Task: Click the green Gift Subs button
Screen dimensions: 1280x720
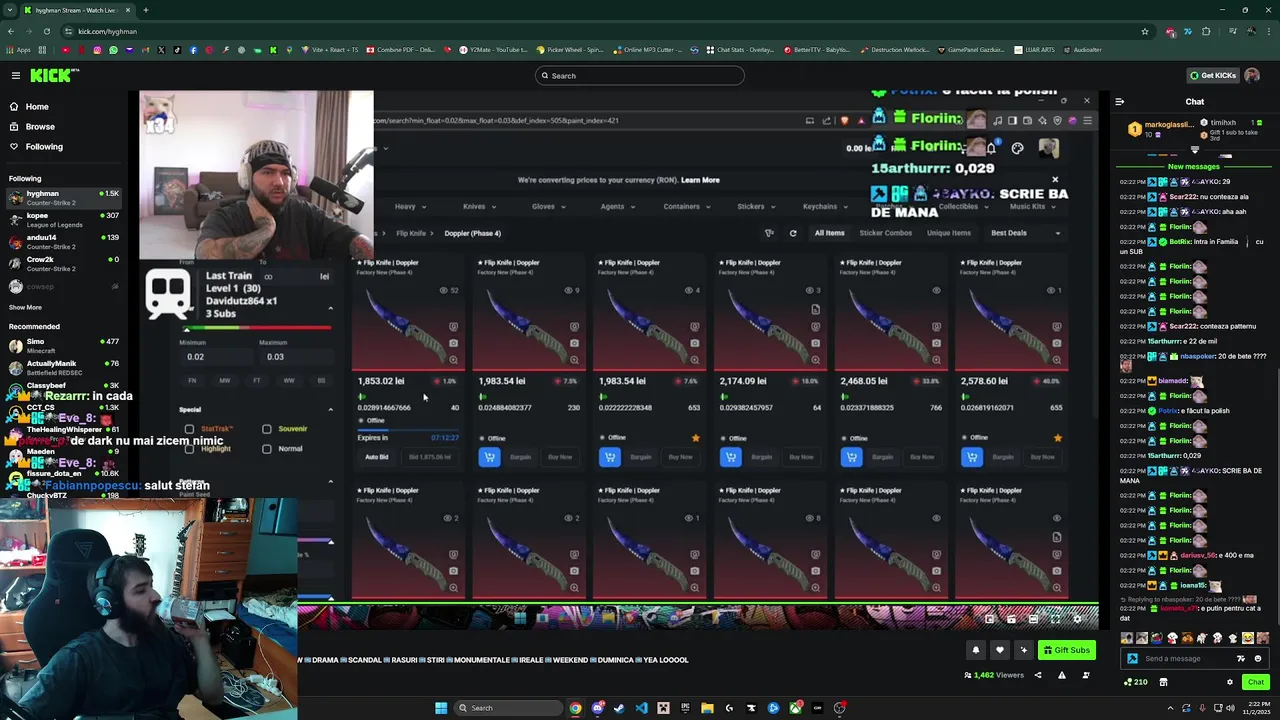Action: click(x=1066, y=650)
